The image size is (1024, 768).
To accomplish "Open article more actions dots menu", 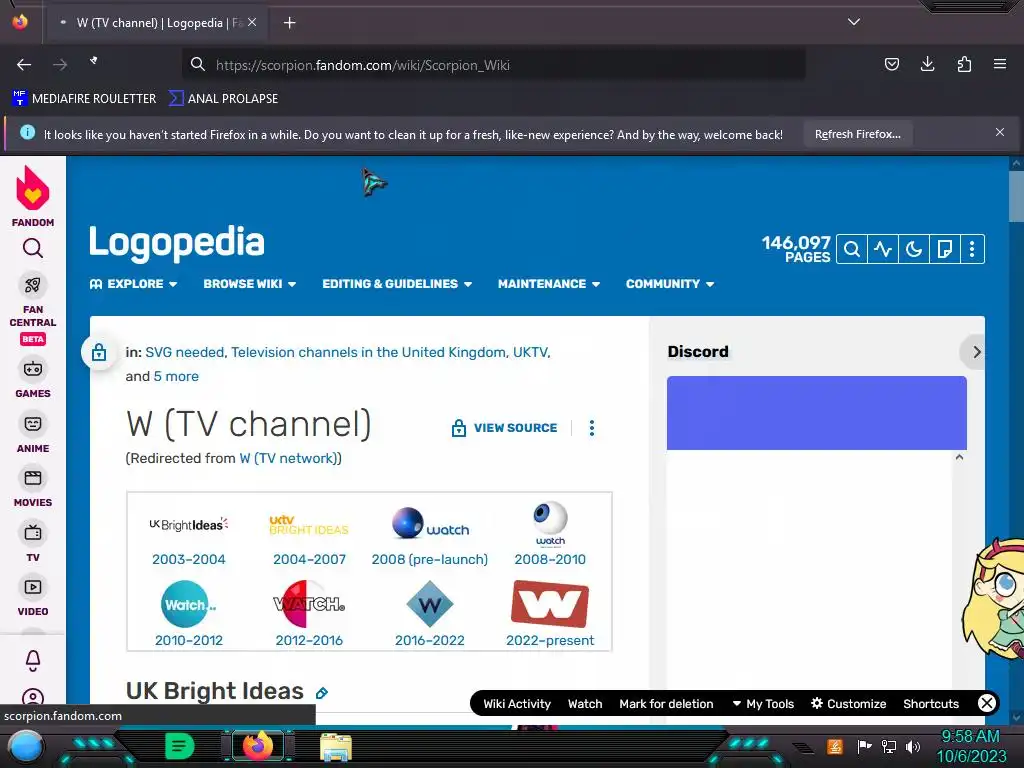I will click(x=592, y=428).
